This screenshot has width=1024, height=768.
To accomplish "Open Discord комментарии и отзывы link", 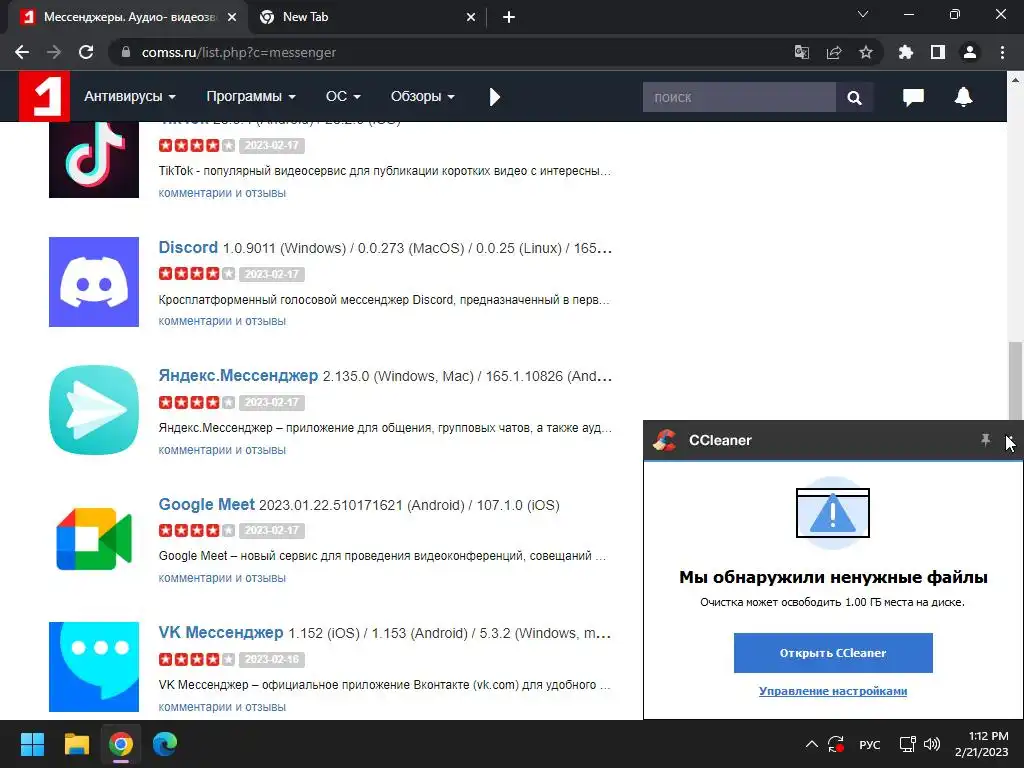I will [x=222, y=321].
